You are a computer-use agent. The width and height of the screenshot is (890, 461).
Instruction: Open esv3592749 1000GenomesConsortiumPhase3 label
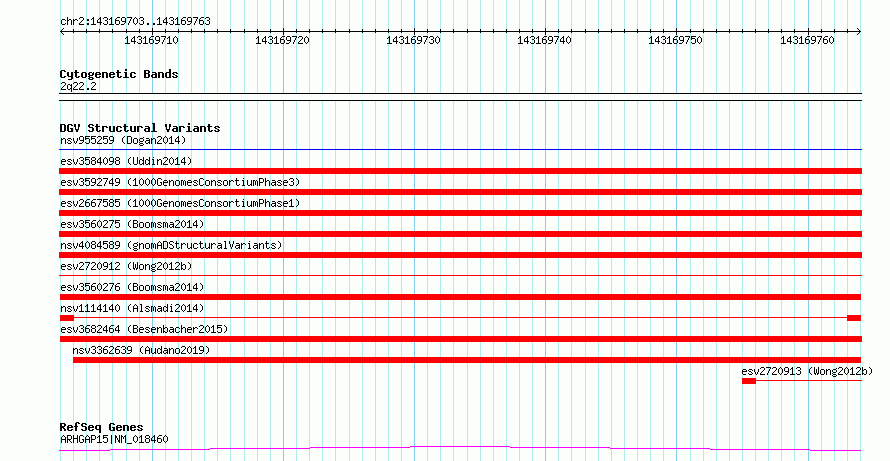point(180,182)
